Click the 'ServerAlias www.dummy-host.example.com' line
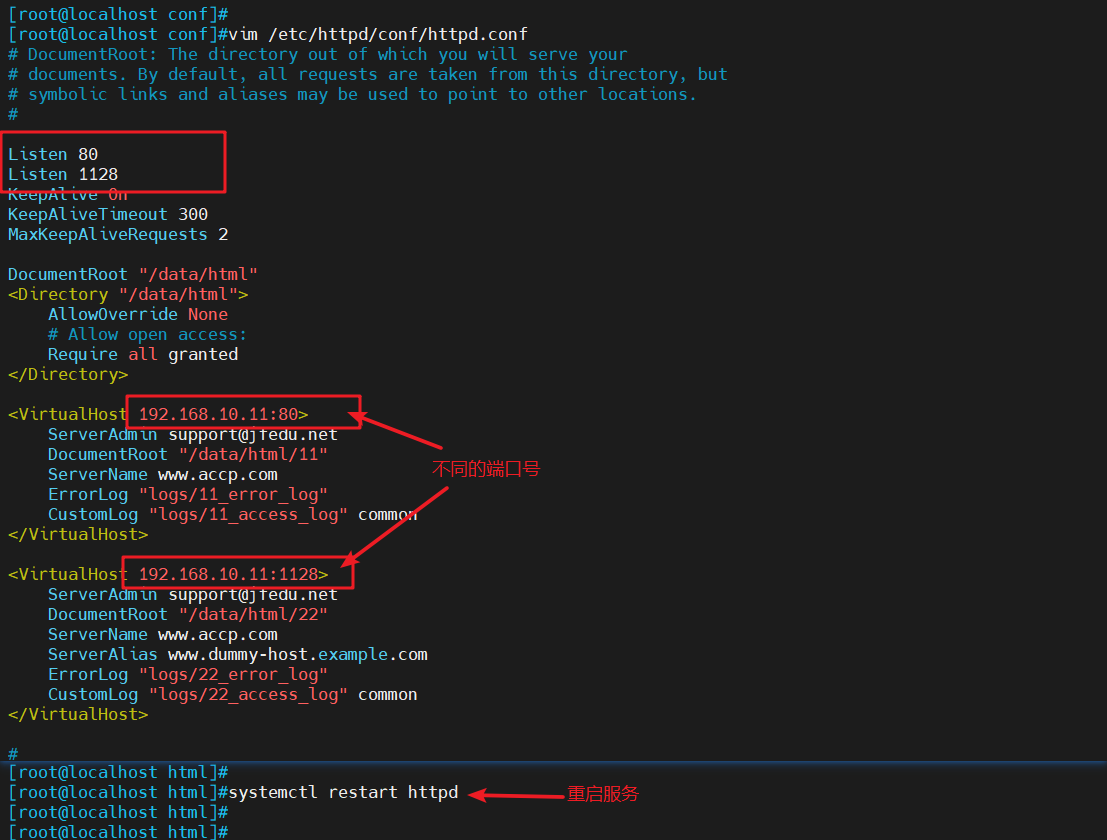 click(238, 654)
